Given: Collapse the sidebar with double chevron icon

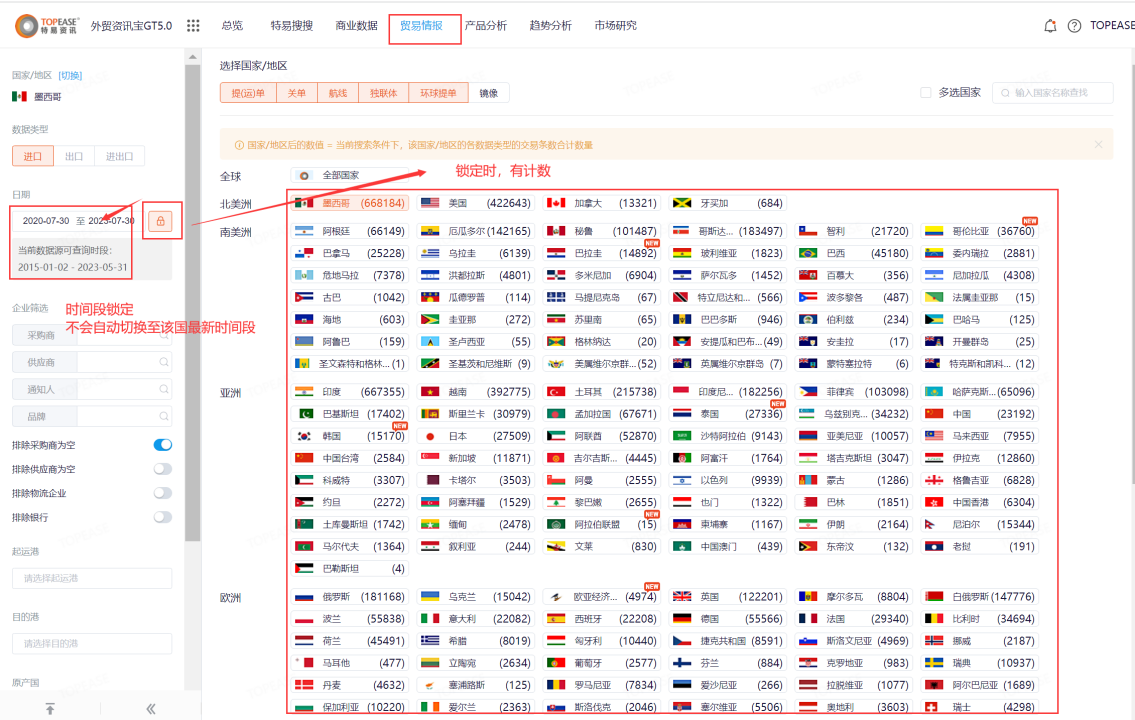Looking at the screenshot, I should point(151,708).
